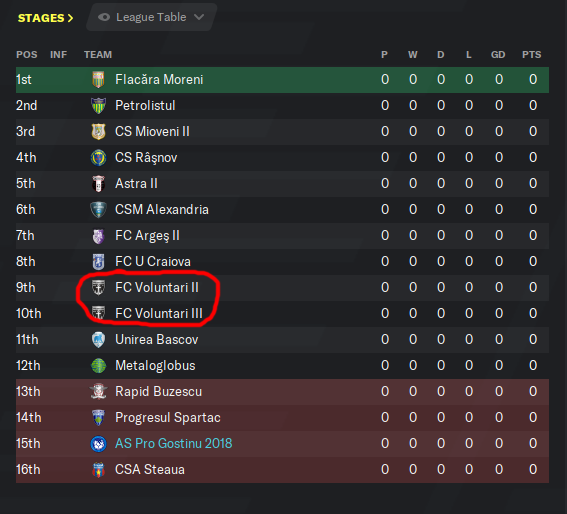Click the Metaloglobus green crest icon
Screen dimensions: 567x514
coord(98,366)
